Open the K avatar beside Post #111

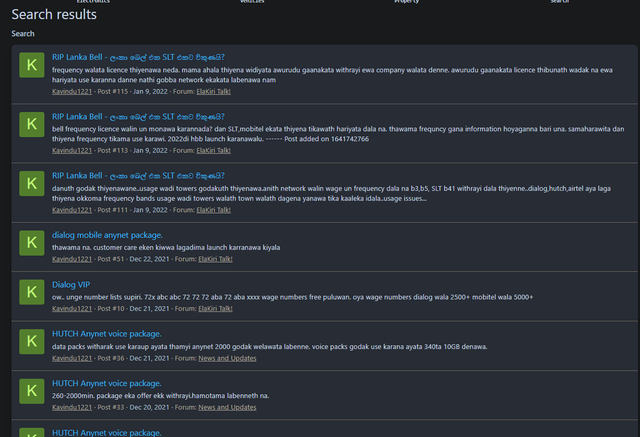[x=32, y=184]
